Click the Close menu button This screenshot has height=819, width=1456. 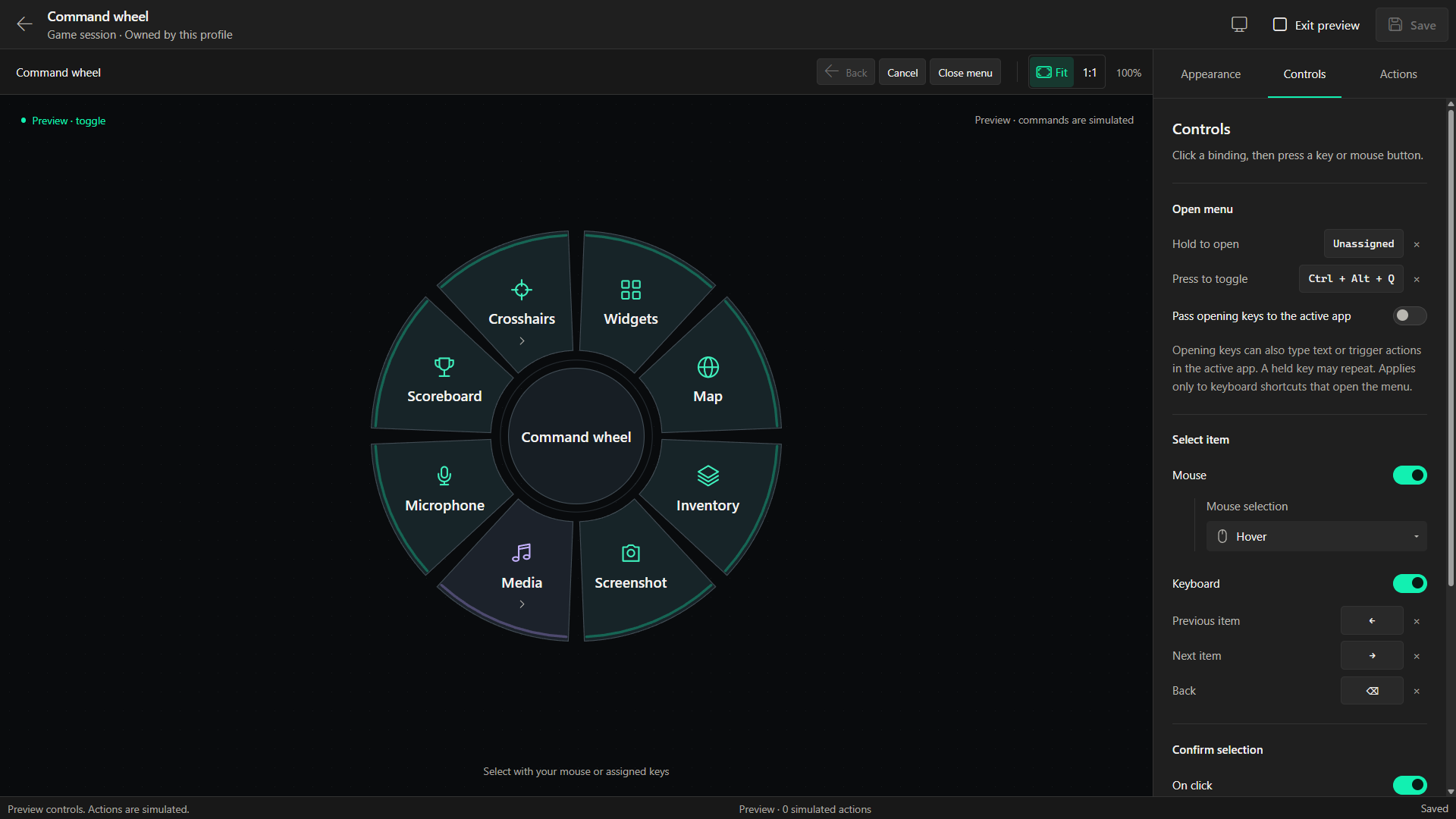click(x=965, y=72)
